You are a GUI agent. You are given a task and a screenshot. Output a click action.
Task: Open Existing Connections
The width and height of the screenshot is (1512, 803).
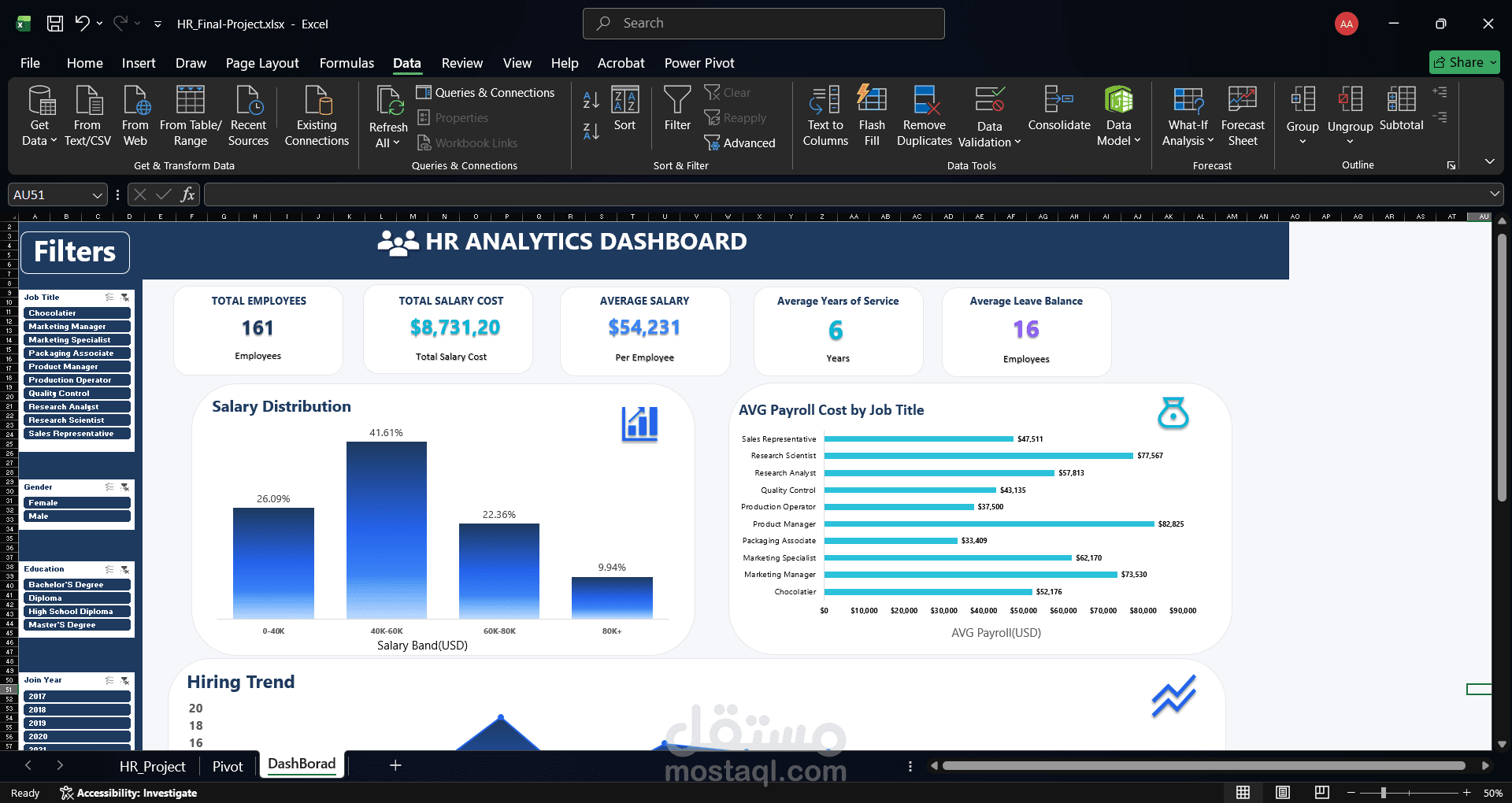pos(317,116)
